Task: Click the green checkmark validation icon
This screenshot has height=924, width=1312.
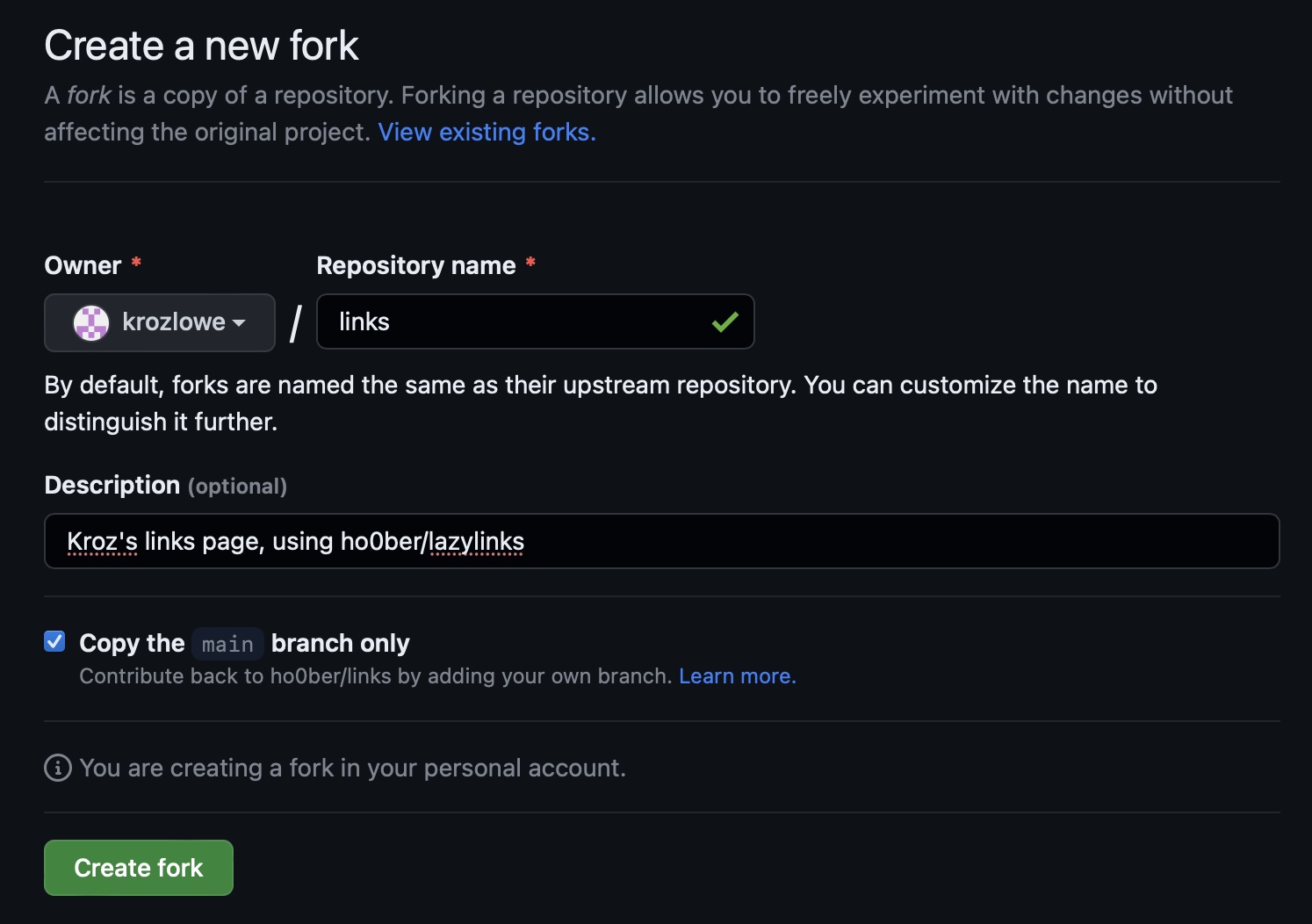Action: (724, 322)
